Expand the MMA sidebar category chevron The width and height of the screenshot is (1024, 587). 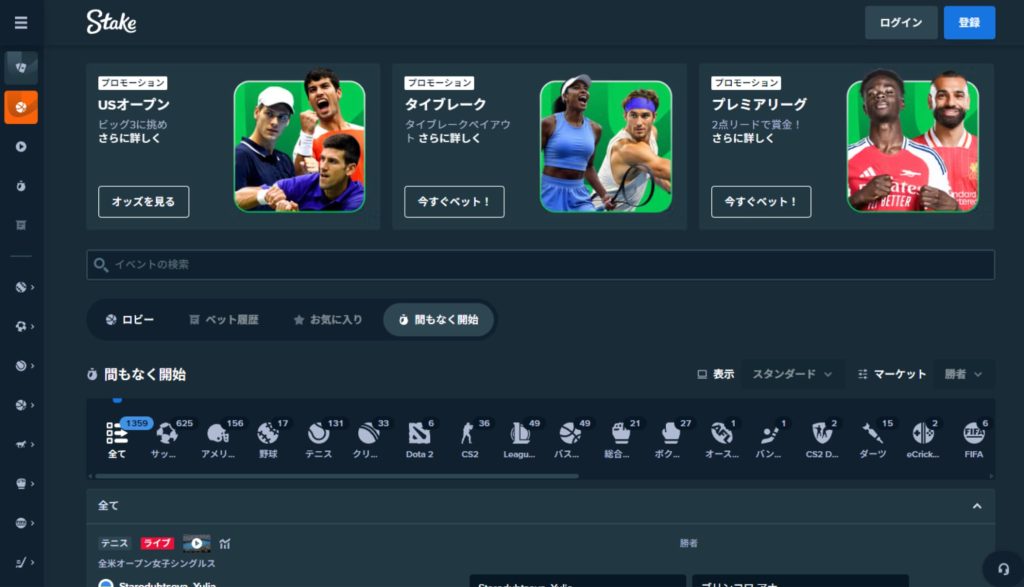click(32, 484)
